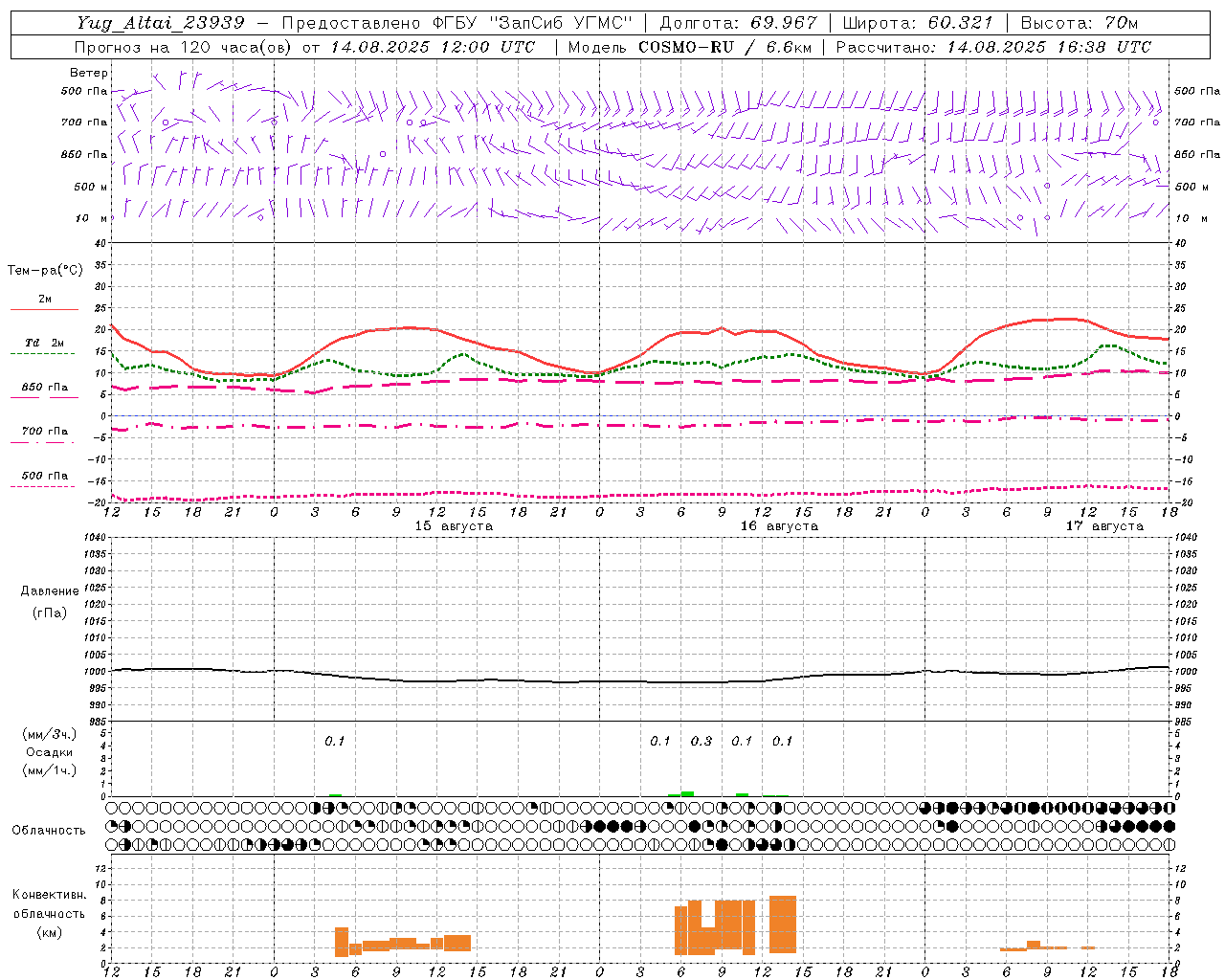
Task: Click the (мм/3ч.) precipitation unit label
Action: click(x=50, y=734)
